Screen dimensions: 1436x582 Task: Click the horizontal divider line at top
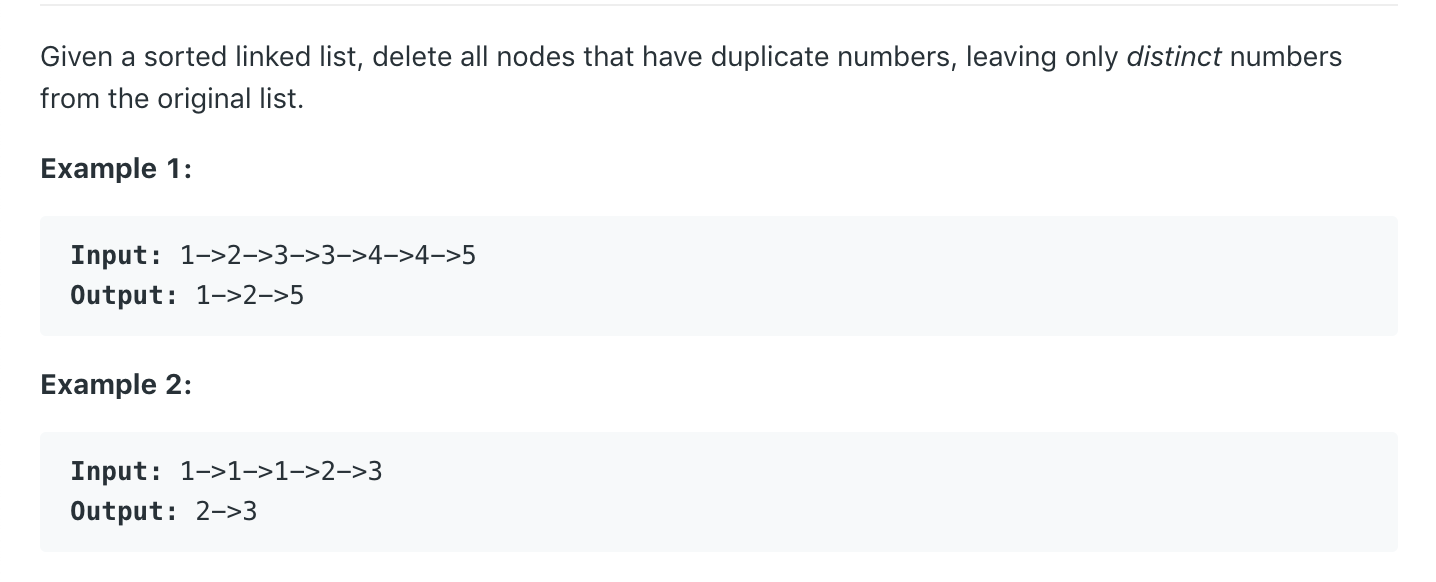tap(718, 5)
